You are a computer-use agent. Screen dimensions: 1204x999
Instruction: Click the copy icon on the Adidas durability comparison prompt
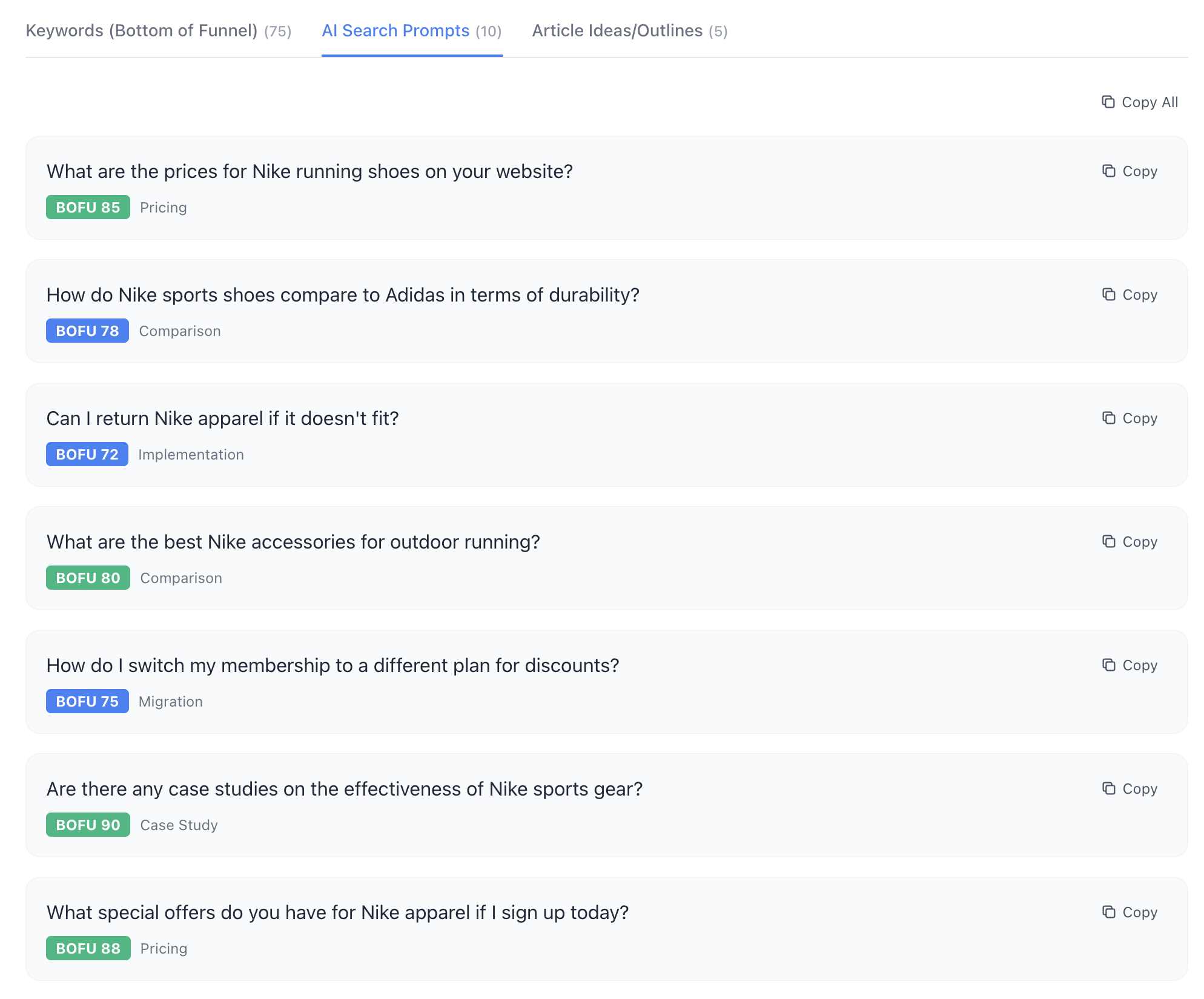tap(1108, 295)
